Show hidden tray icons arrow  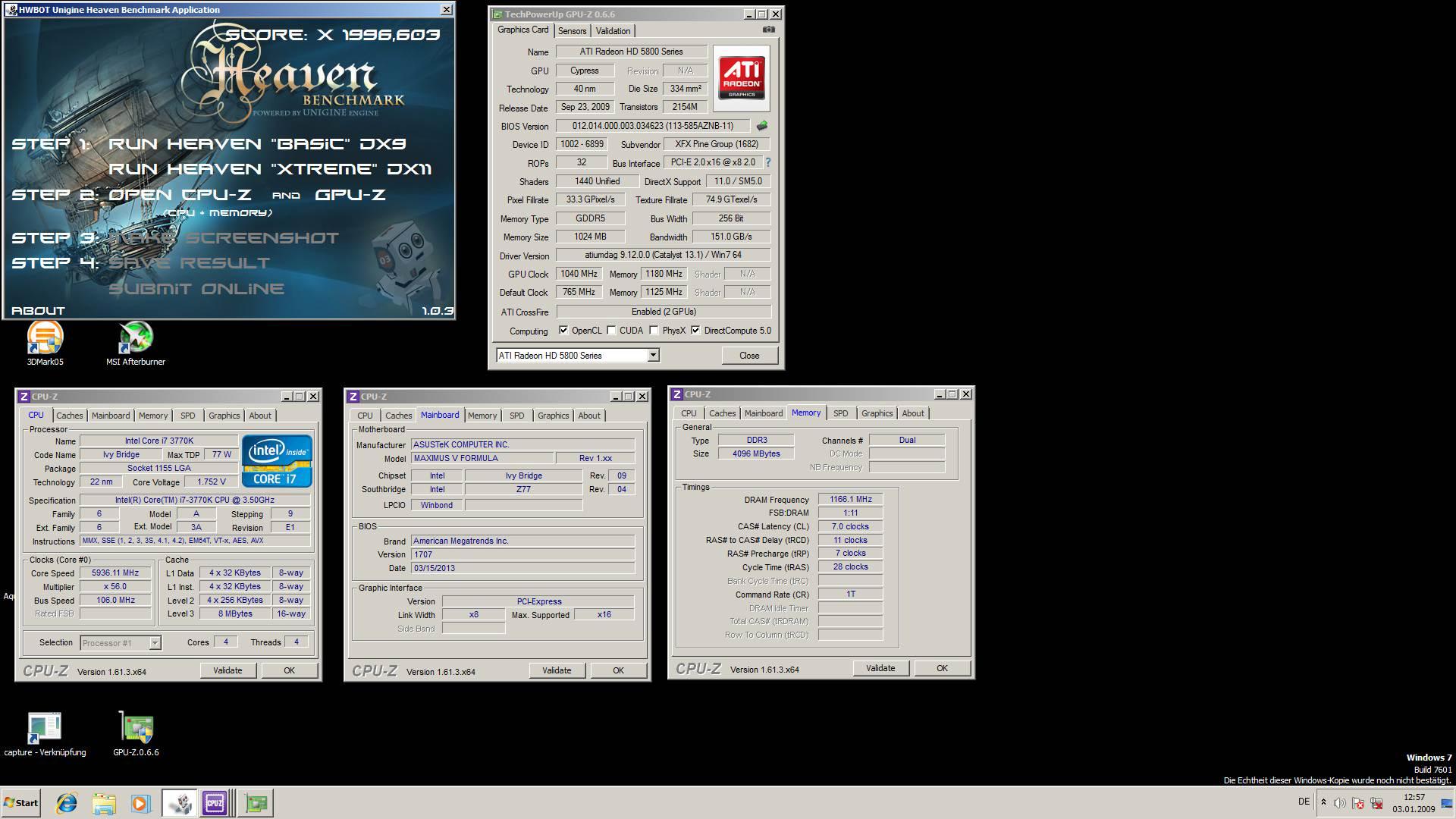(1323, 802)
